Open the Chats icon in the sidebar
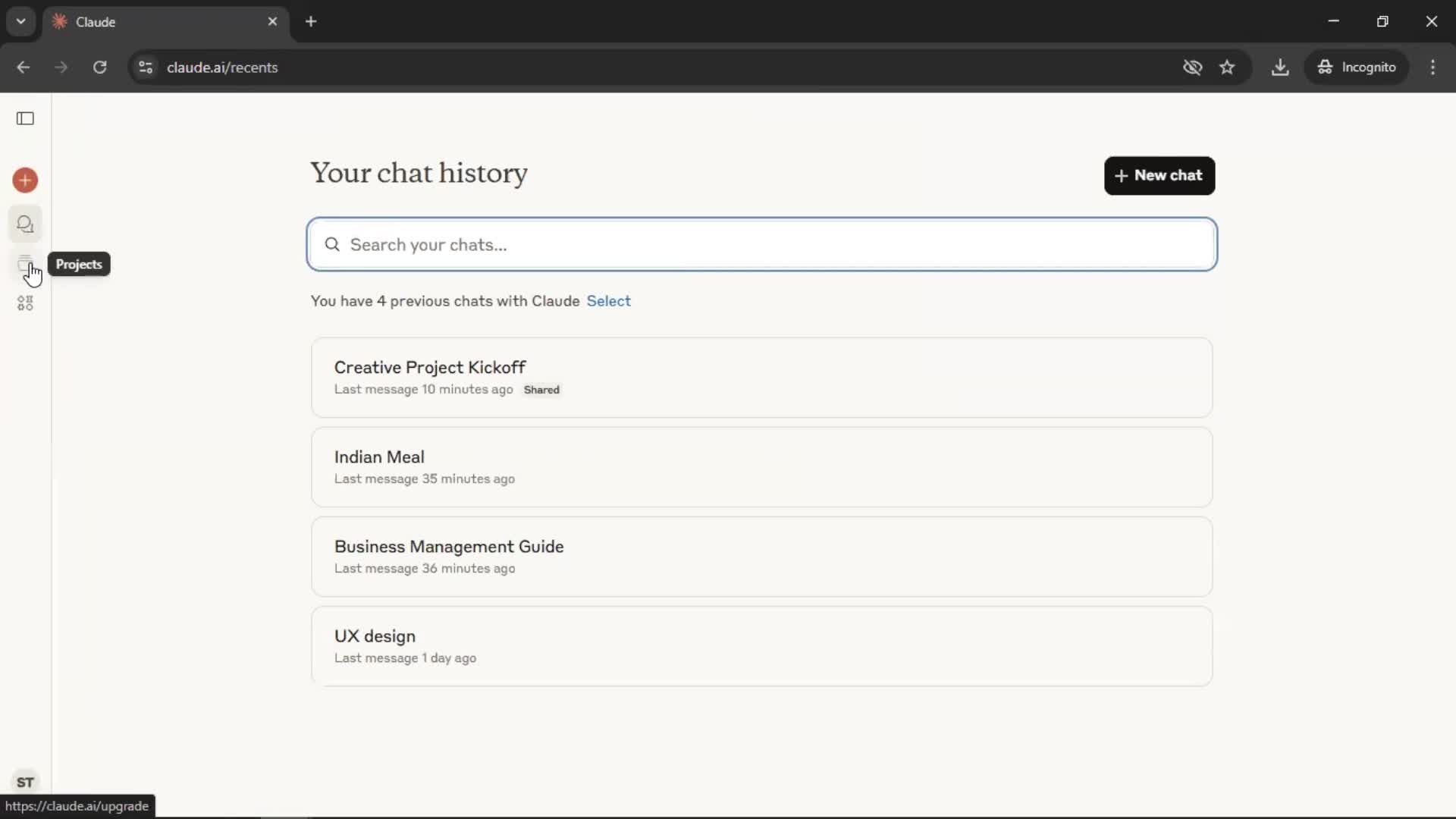 tap(25, 224)
